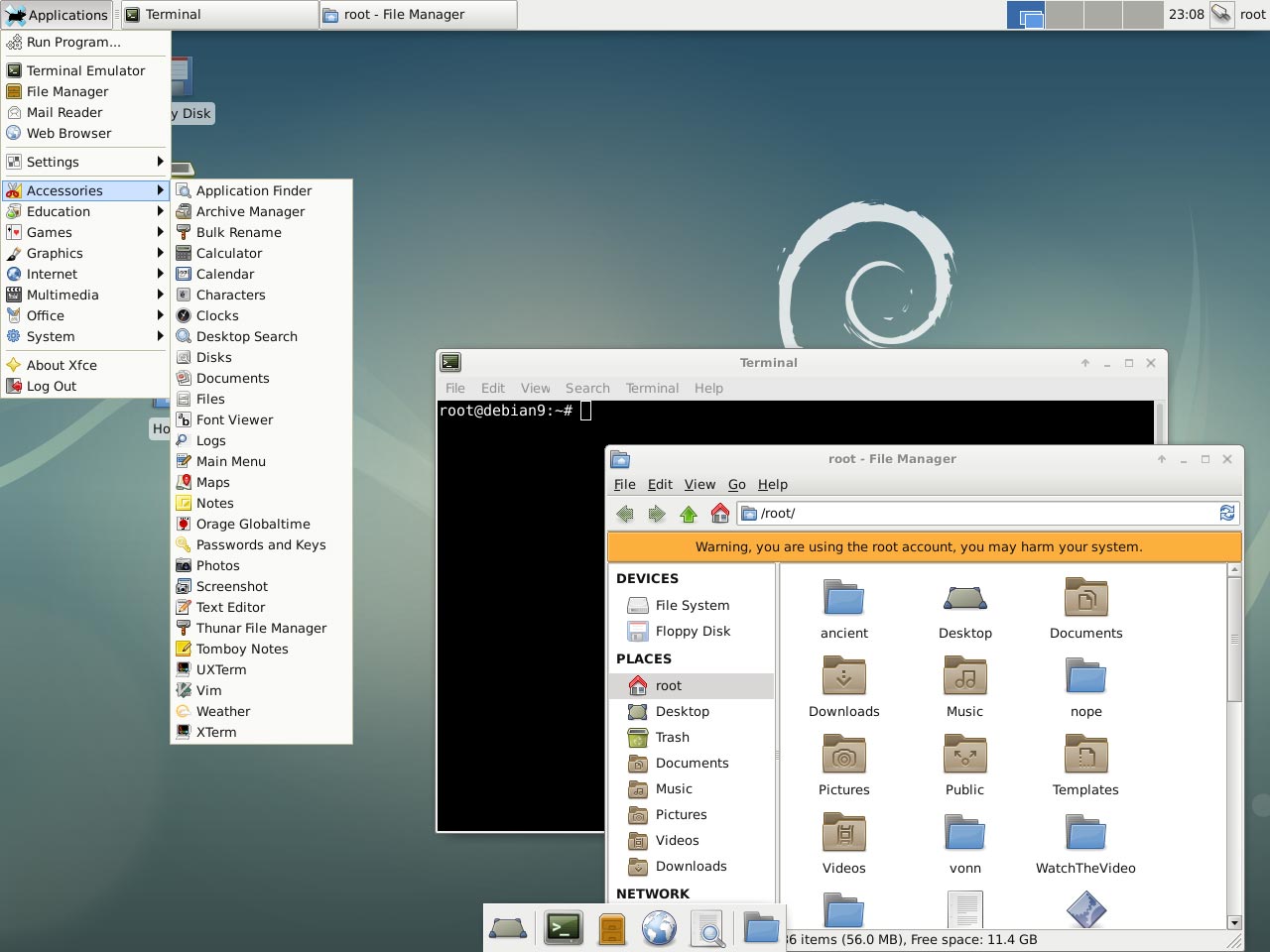1270x952 pixels.
Task: Open the orange file cabinet icon in the dock
Action: tap(611, 928)
